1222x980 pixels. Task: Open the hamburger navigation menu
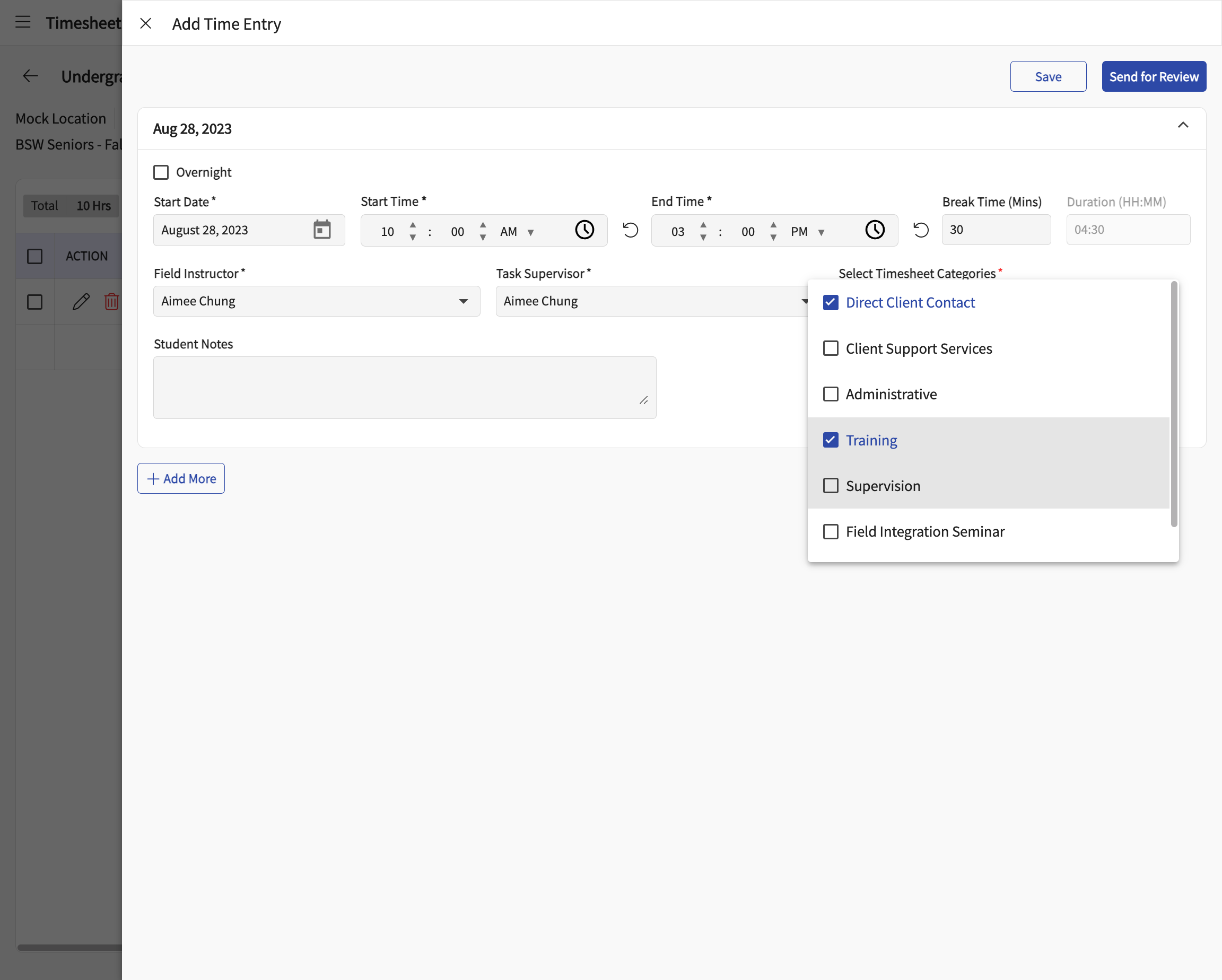click(x=23, y=23)
